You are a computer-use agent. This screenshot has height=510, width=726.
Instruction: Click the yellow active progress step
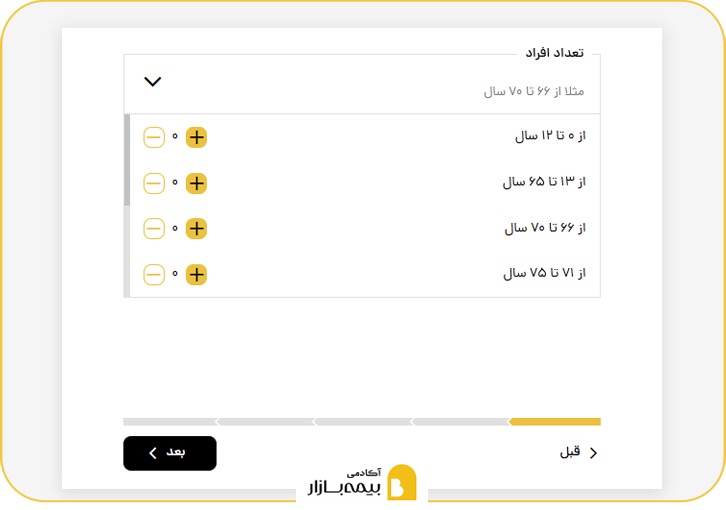click(555, 421)
